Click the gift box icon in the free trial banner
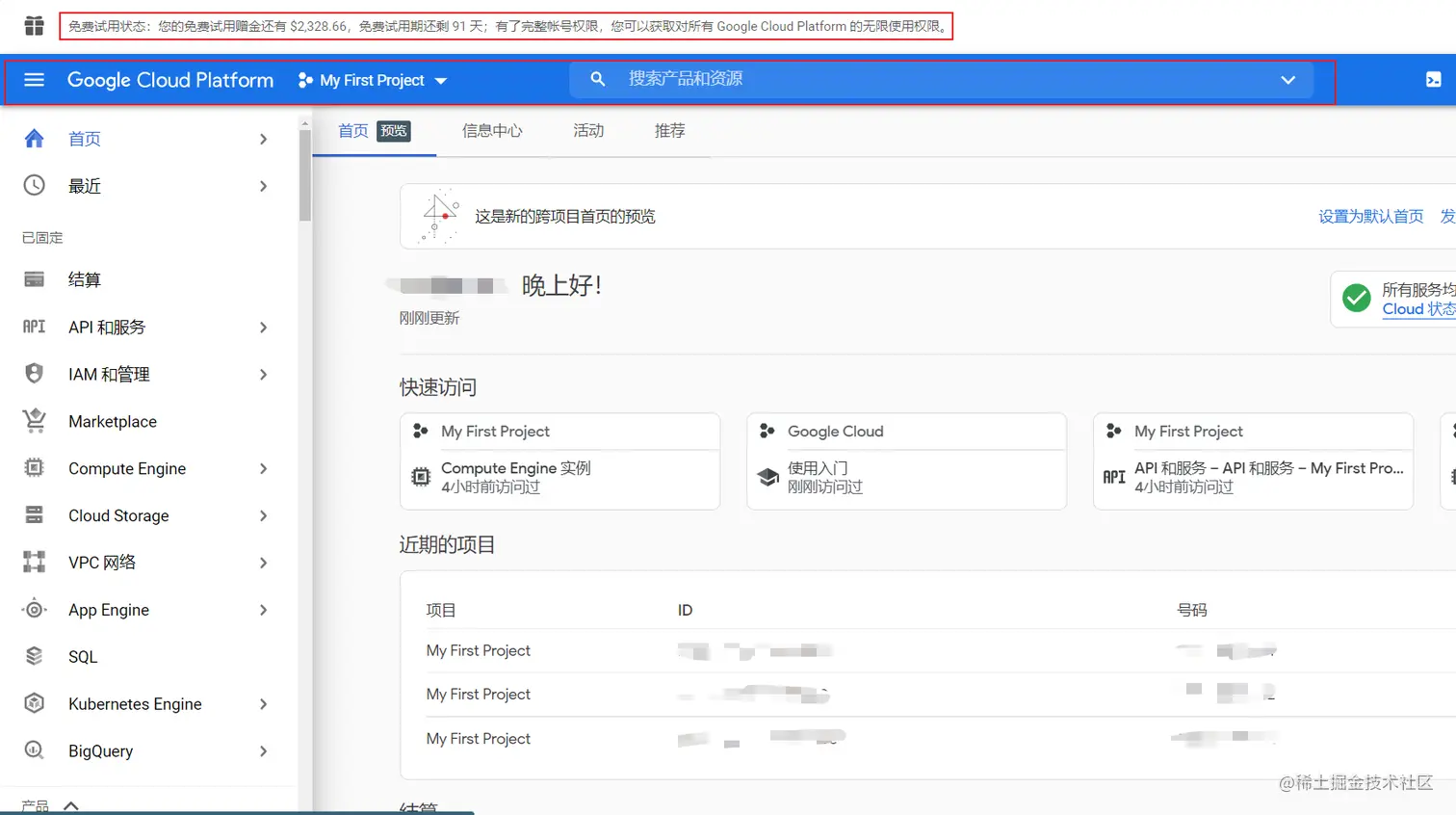 [x=34, y=26]
